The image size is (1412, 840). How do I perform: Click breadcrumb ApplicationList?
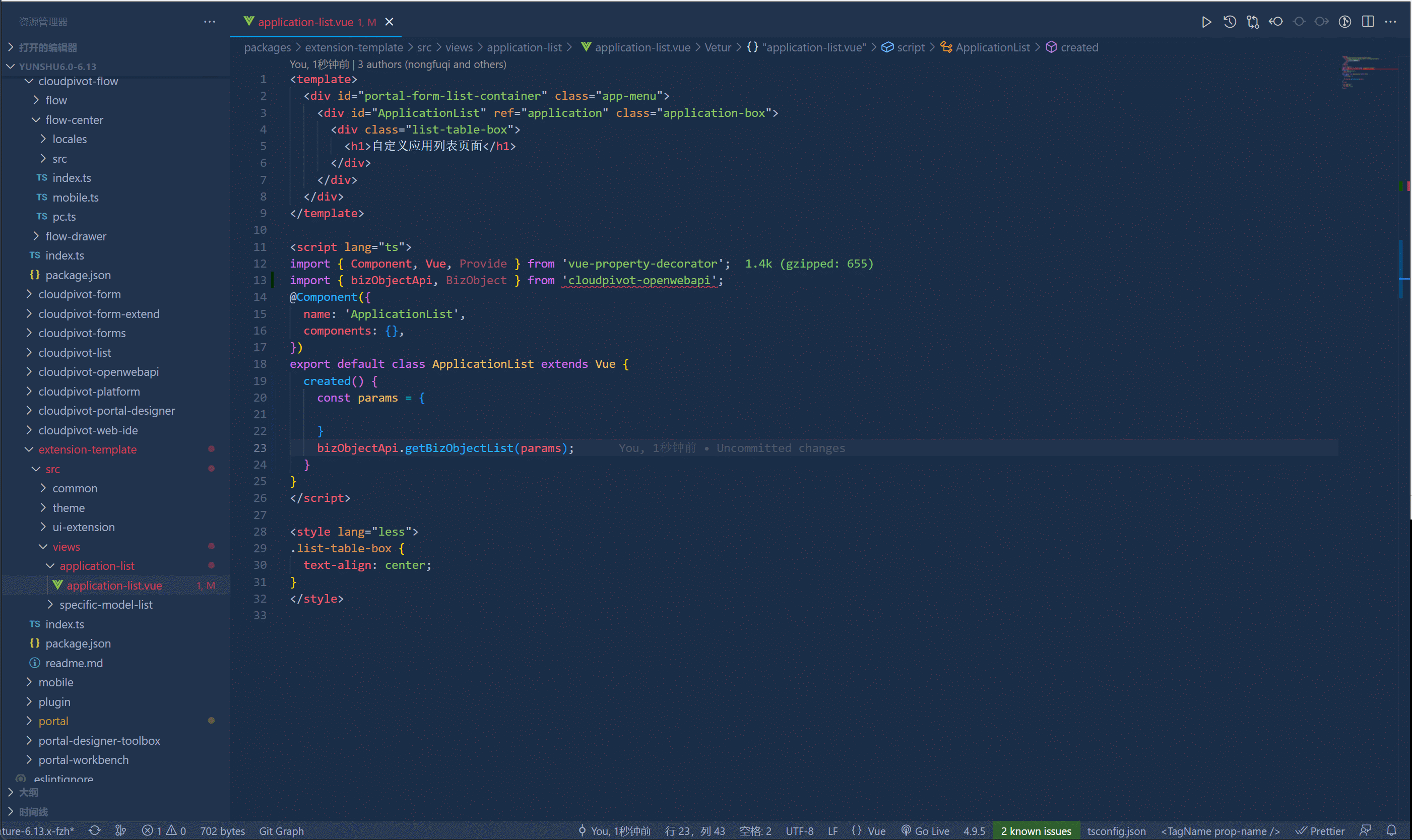(985, 47)
